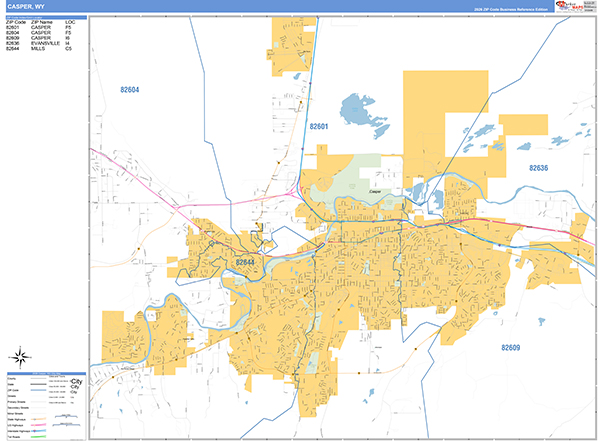The width and height of the screenshot is (600, 441).
Task: Select the 82636 ZIP label on map
Action: (538, 168)
